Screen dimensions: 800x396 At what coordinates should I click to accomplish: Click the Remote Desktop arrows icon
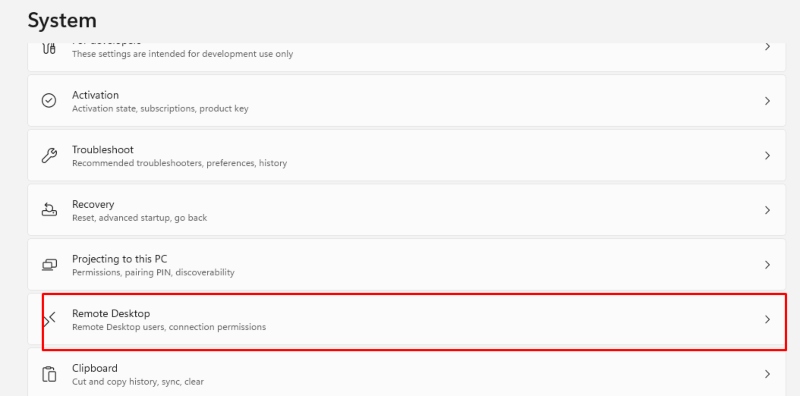click(49, 319)
